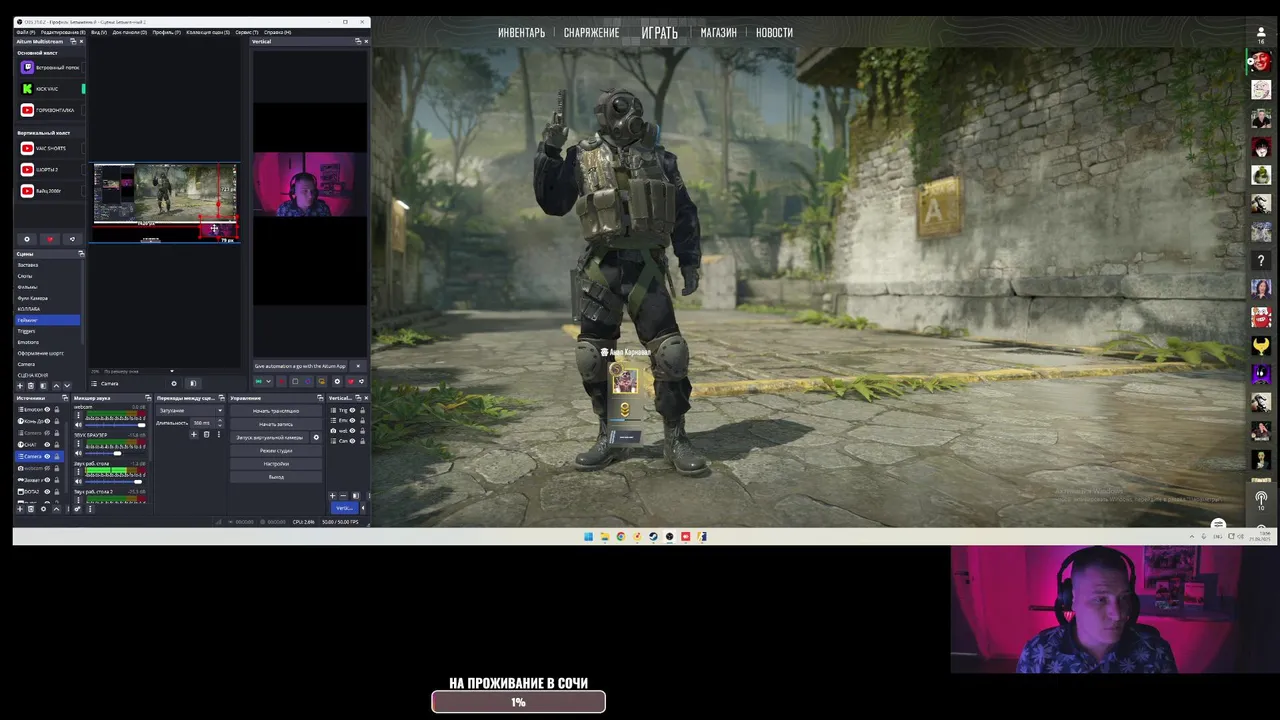This screenshot has width=1280, height=720.
Task: Open virtual camera settings gear
Action: click(316, 437)
